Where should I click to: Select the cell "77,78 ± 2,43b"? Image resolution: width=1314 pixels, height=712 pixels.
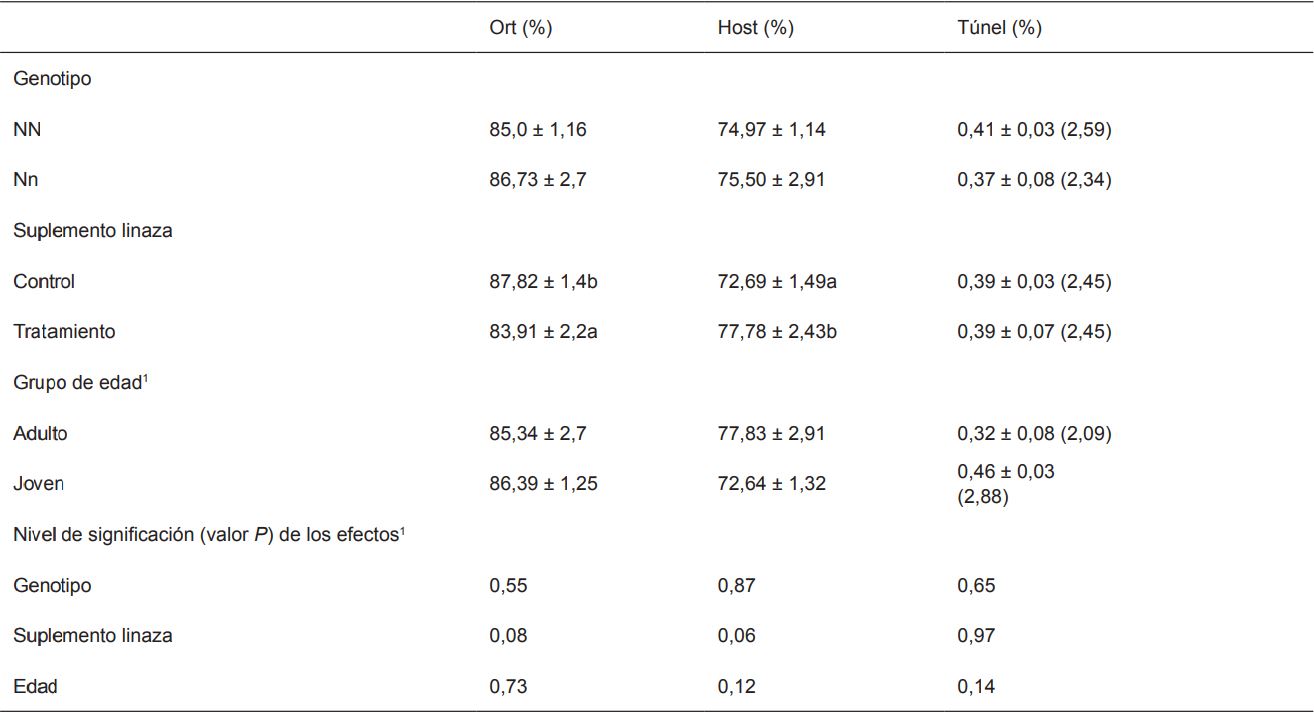[x=777, y=332]
